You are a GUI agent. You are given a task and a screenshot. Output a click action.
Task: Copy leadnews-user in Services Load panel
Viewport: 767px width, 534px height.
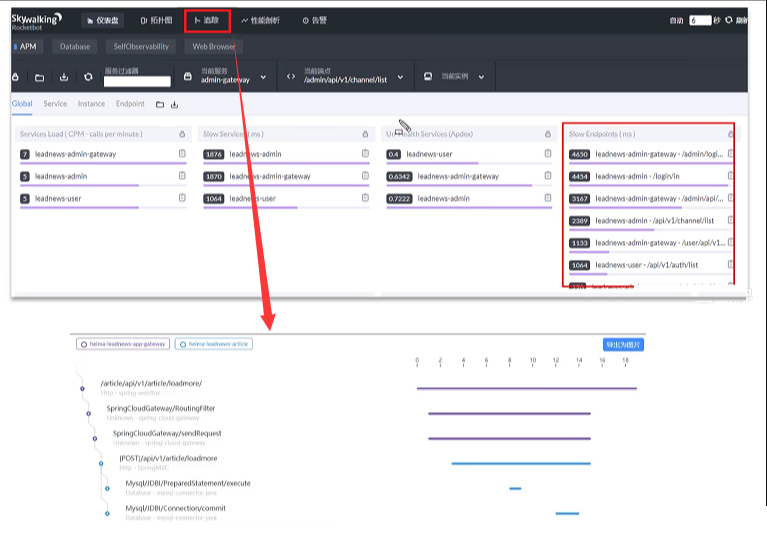[x=182, y=198]
